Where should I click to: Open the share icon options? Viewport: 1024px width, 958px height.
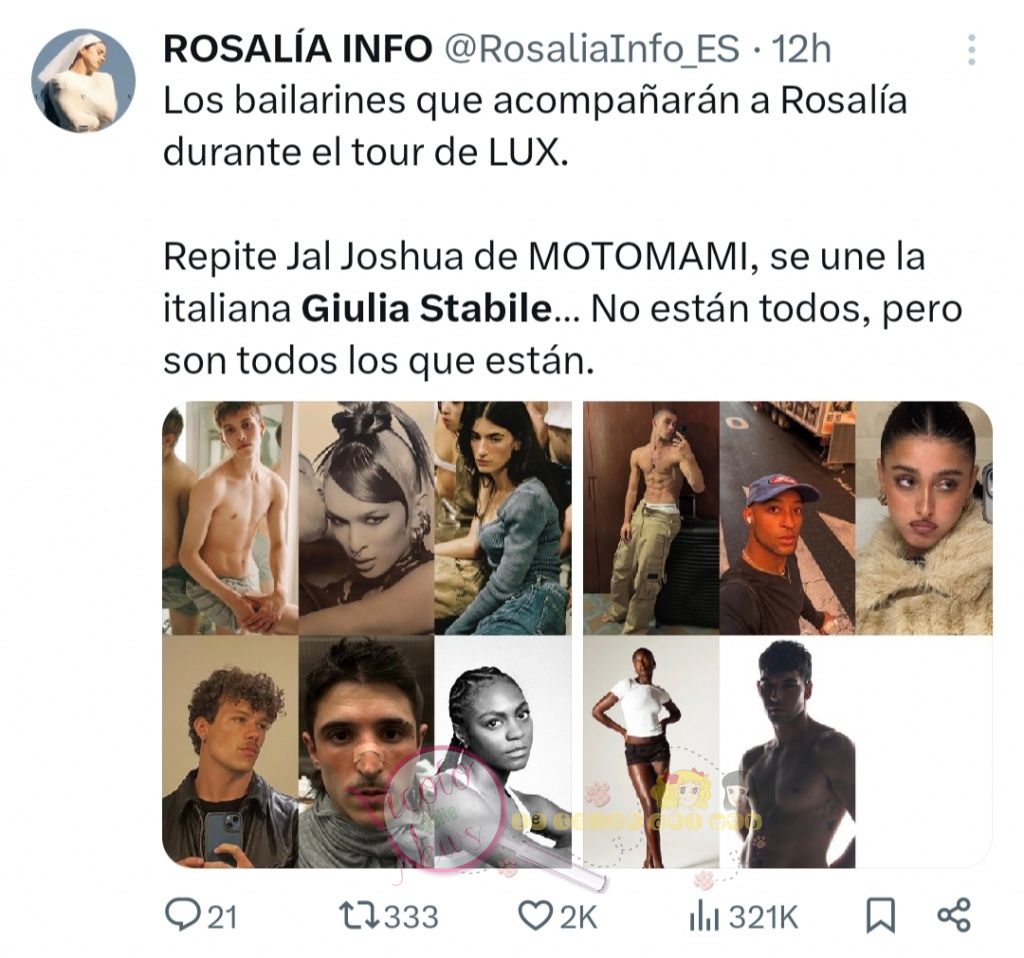click(x=954, y=915)
